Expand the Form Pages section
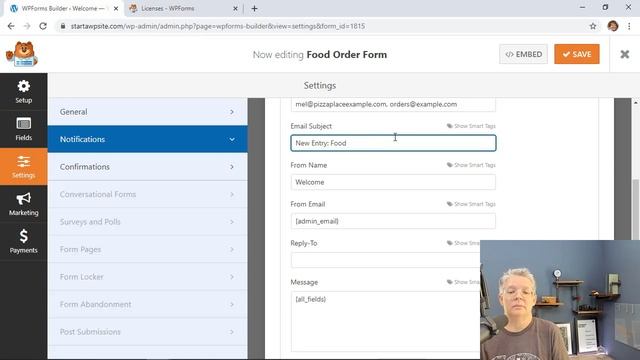This screenshot has width=640, height=360. [147, 249]
